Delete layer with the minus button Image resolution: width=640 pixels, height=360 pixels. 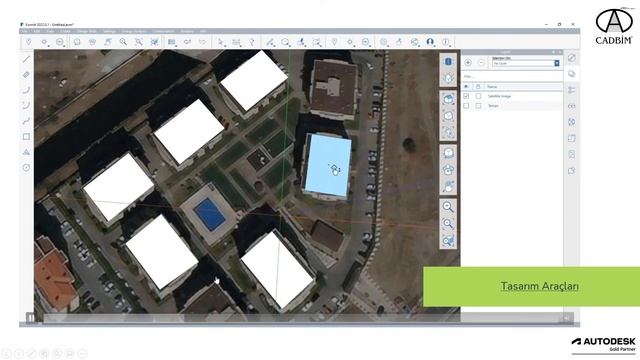[481, 62]
